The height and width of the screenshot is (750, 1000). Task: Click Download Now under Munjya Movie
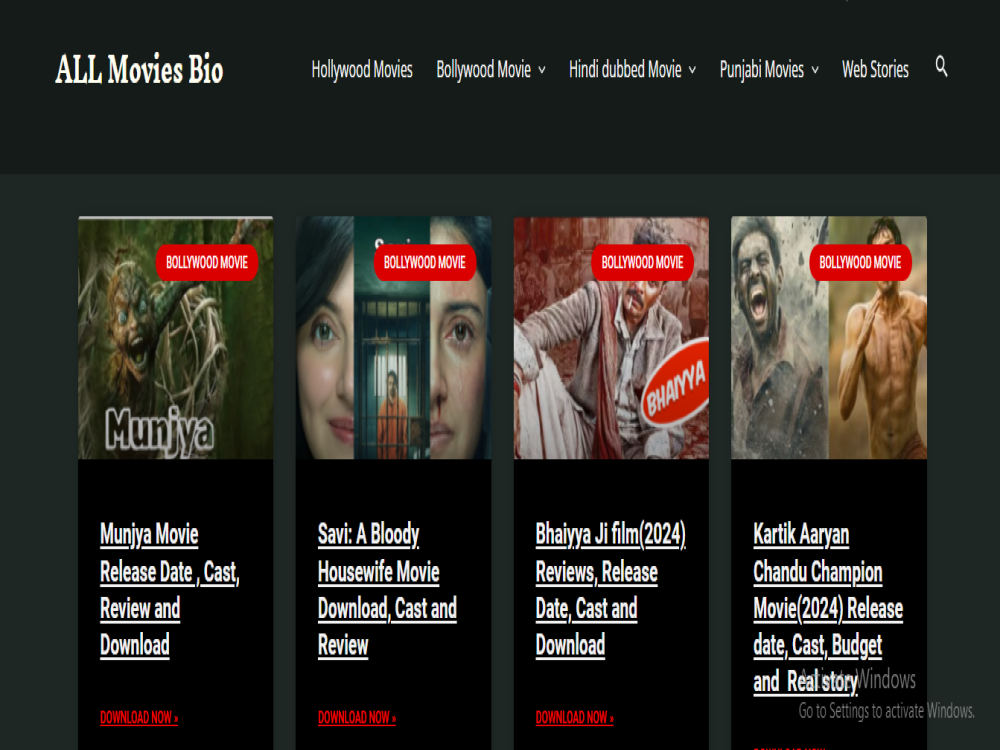click(139, 717)
